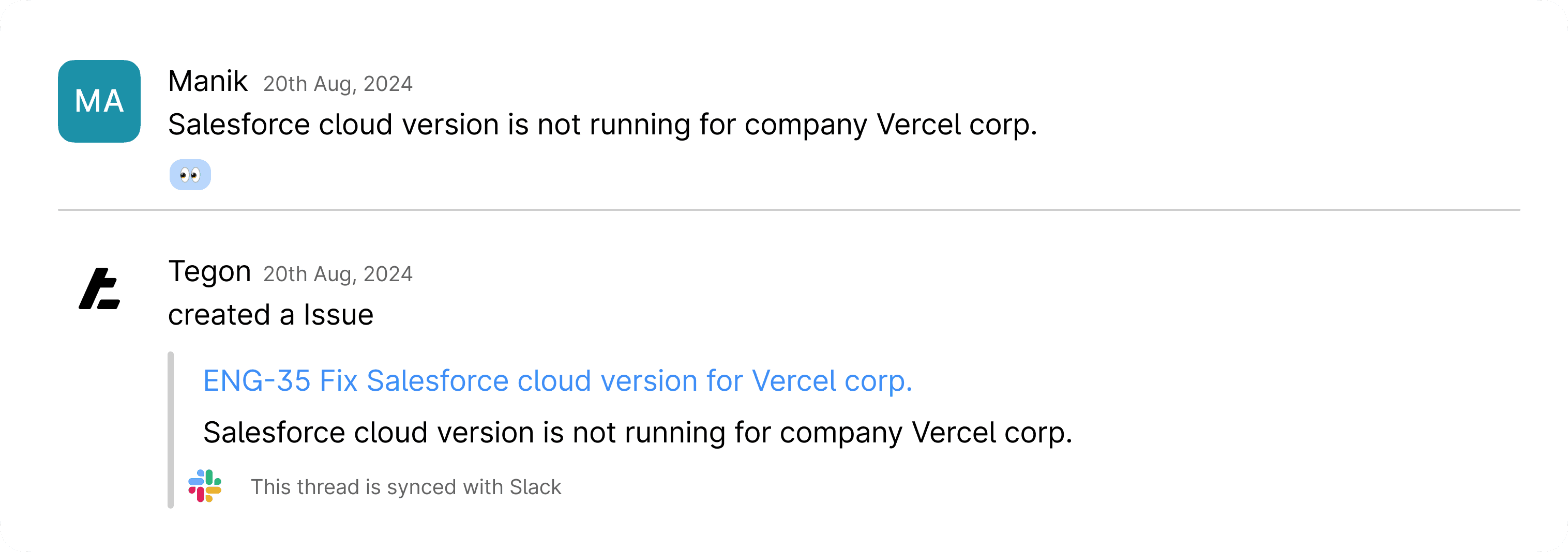Click 'Issue' in Tegon's message
The image size is (1568, 552).
(x=338, y=315)
